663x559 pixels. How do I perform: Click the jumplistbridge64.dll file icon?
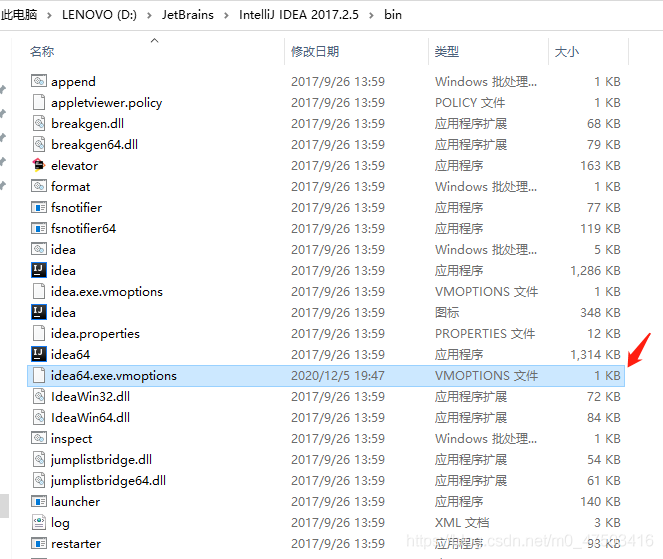pyautogui.click(x=39, y=480)
